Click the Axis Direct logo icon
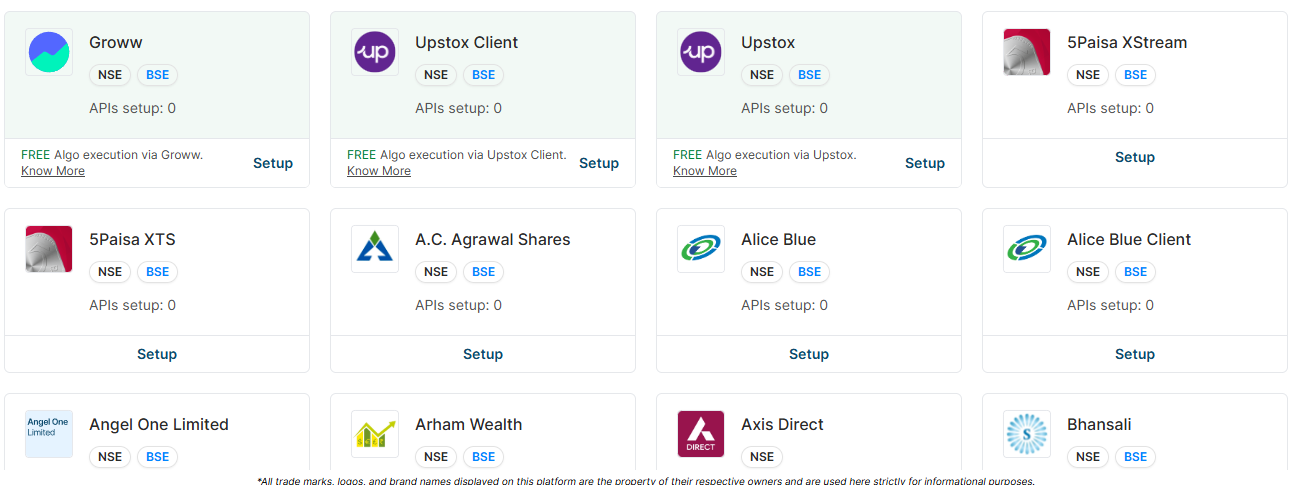The image size is (1305, 485). pos(701,434)
